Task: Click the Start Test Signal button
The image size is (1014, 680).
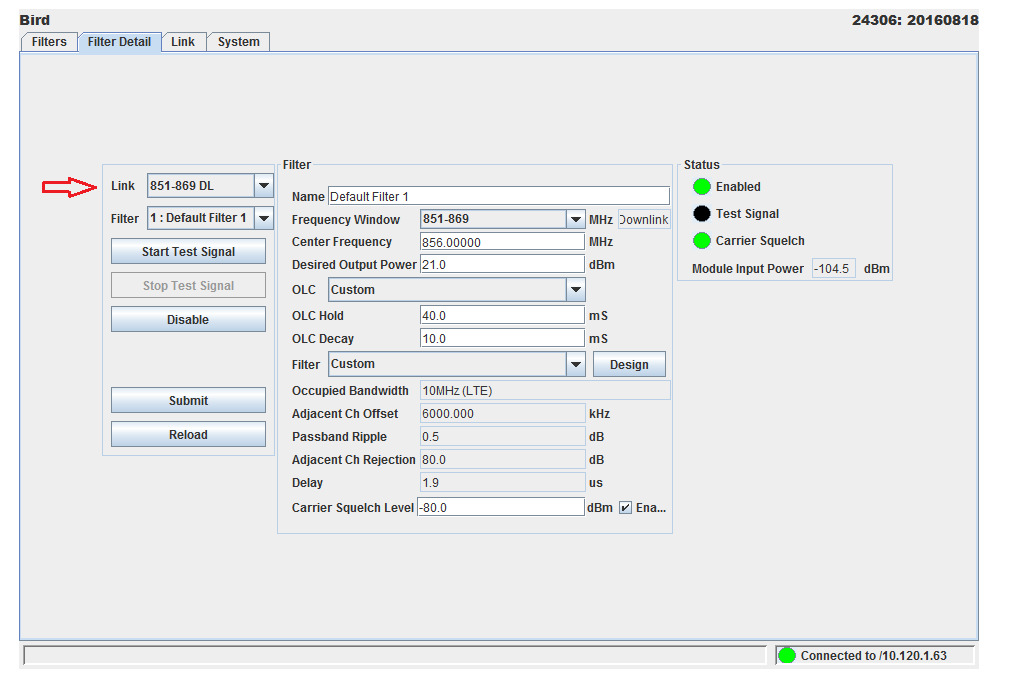Action: coord(188,251)
